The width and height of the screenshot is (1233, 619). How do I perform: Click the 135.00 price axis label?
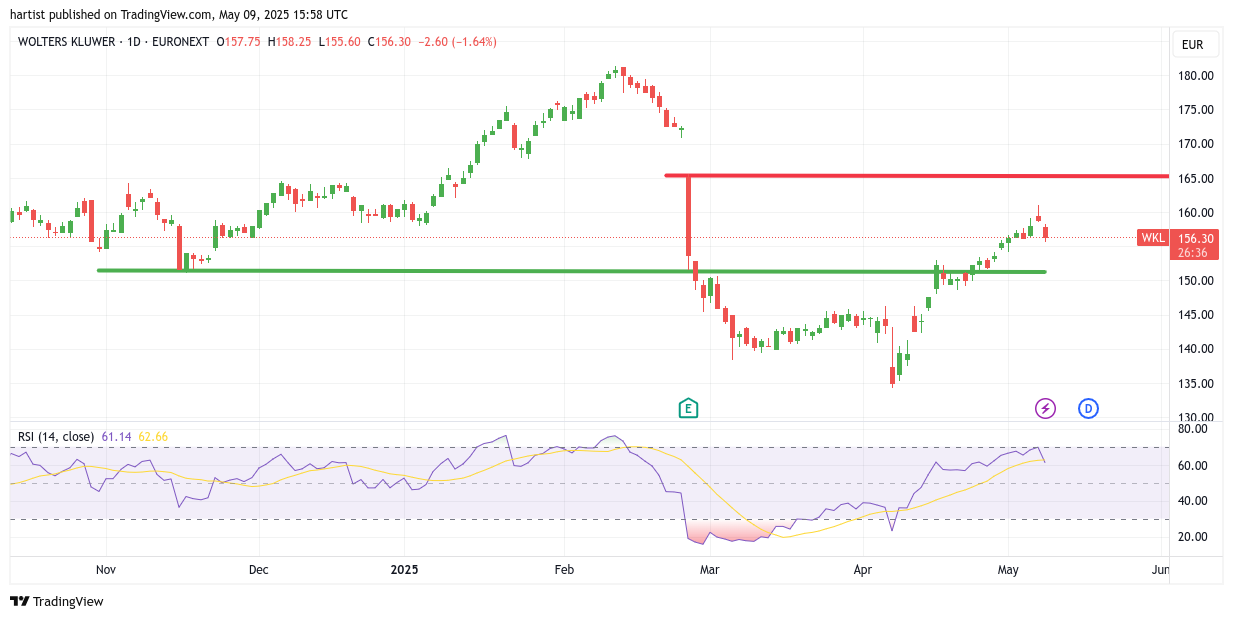(x=1196, y=384)
